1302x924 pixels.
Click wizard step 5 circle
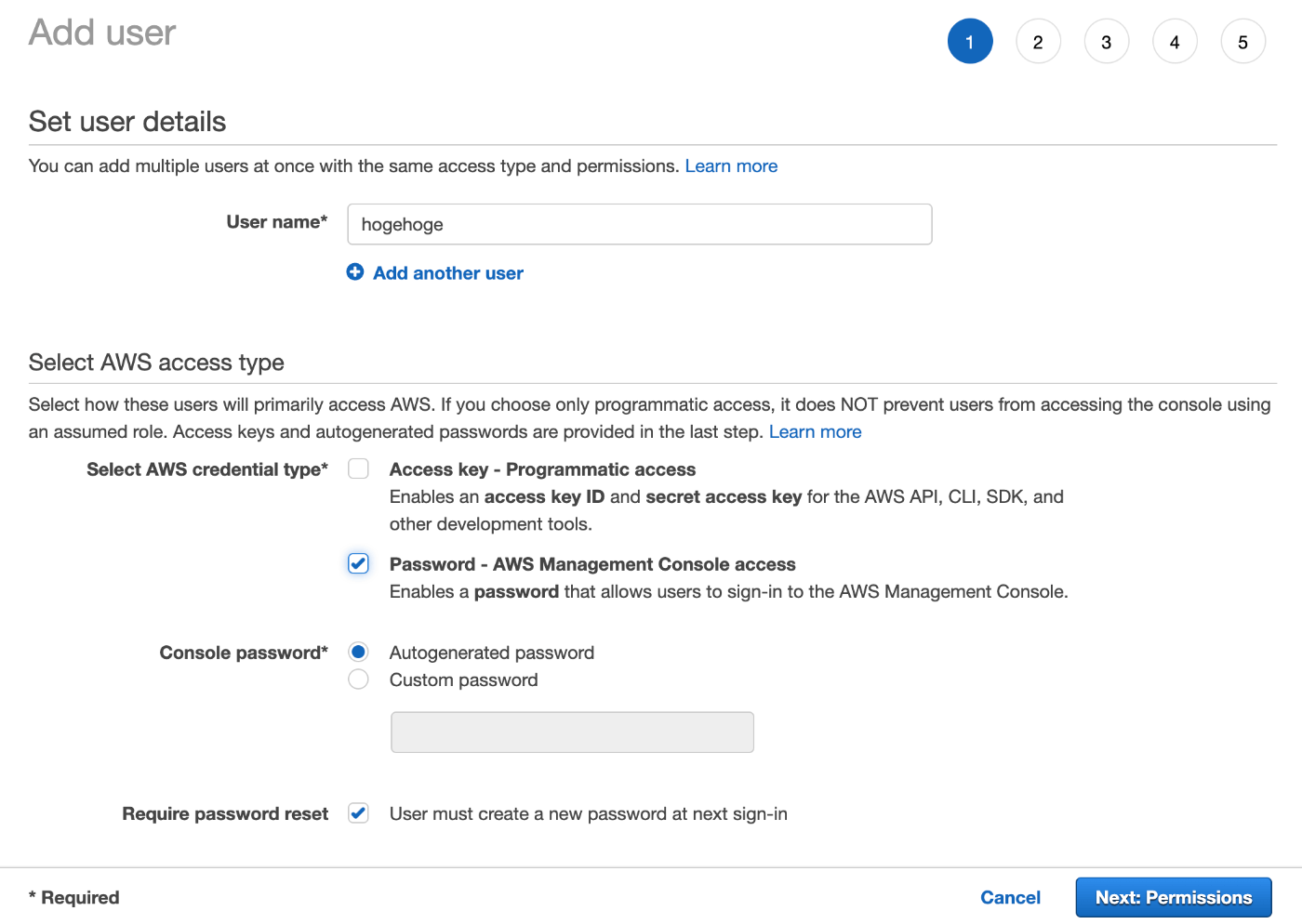pos(1243,42)
